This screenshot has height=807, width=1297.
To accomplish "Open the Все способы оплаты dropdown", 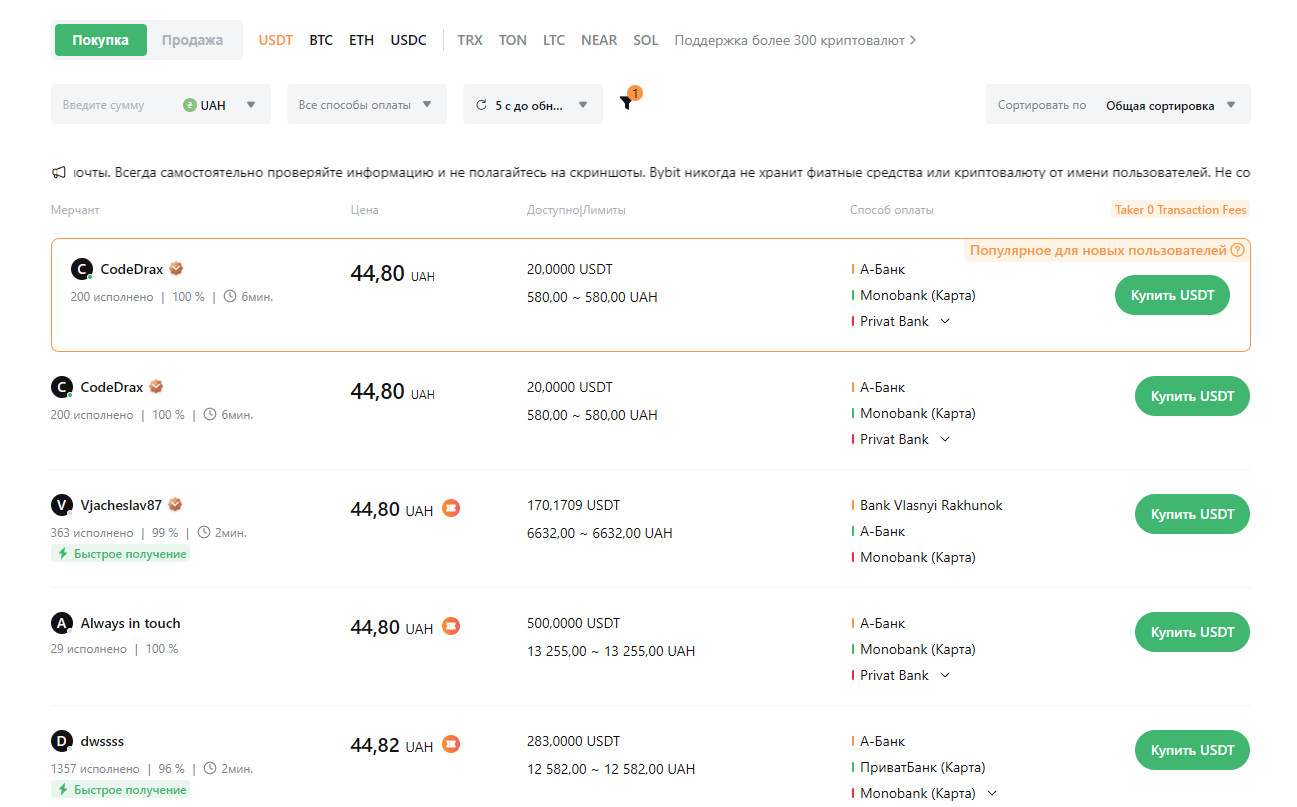I will pyautogui.click(x=367, y=104).
